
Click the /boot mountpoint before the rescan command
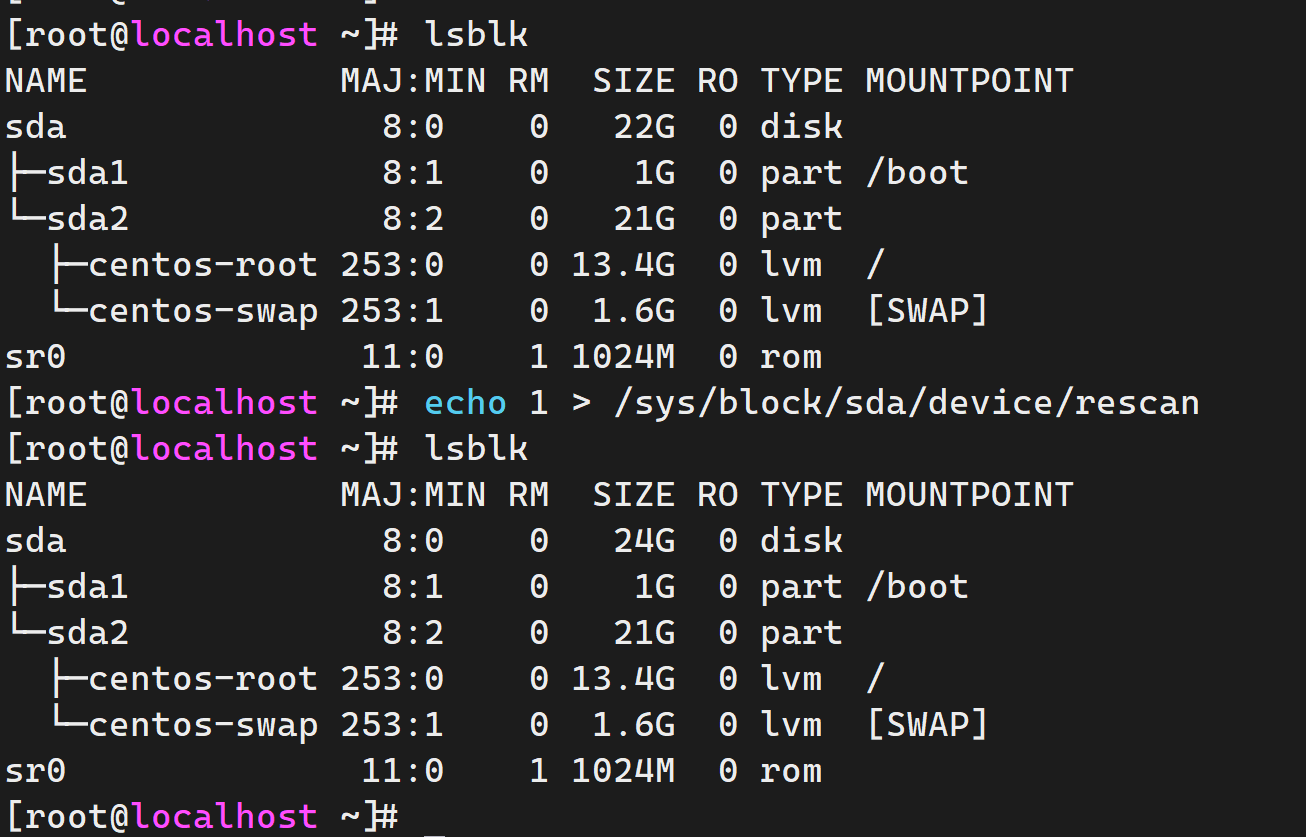(x=916, y=173)
